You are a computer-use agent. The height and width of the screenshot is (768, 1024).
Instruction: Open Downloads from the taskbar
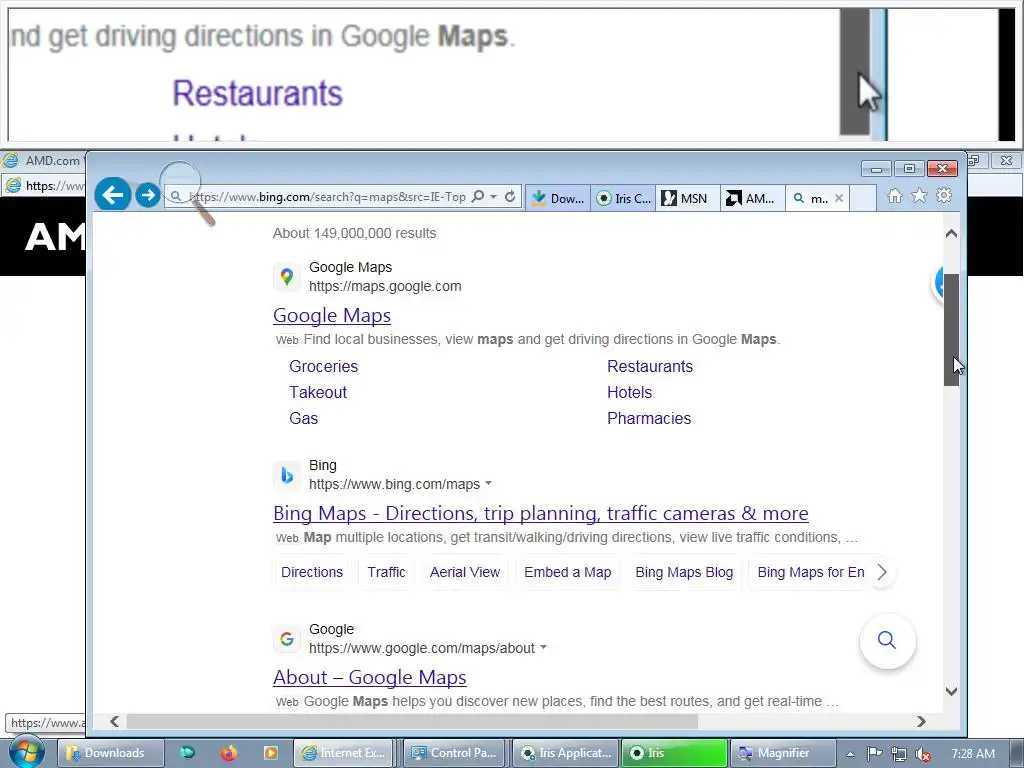(110, 753)
